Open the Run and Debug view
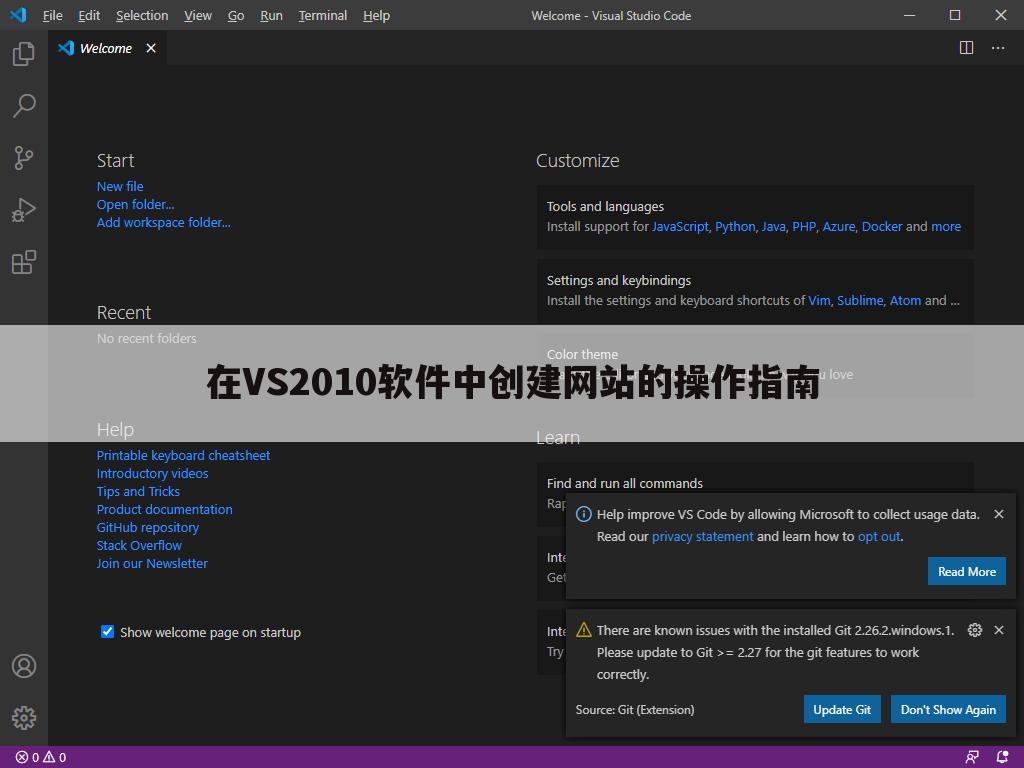This screenshot has width=1024, height=768. (22, 209)
